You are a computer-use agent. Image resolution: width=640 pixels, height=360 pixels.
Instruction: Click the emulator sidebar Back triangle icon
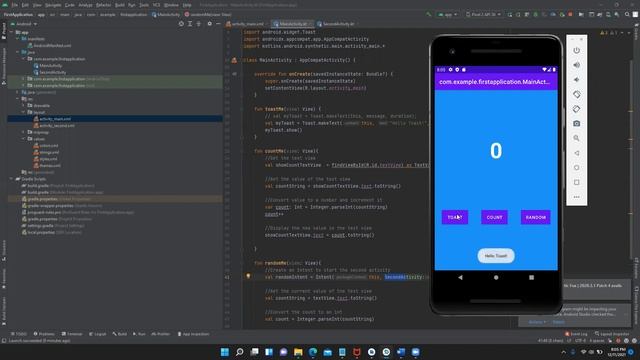pyautogui.click(x=576, y=153)
